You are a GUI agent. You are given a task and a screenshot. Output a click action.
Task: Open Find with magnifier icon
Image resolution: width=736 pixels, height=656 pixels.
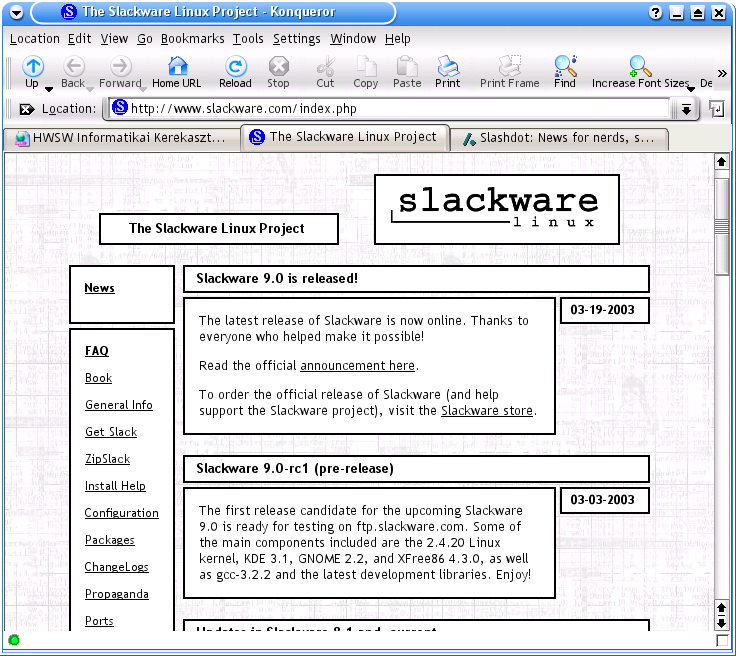565,67
